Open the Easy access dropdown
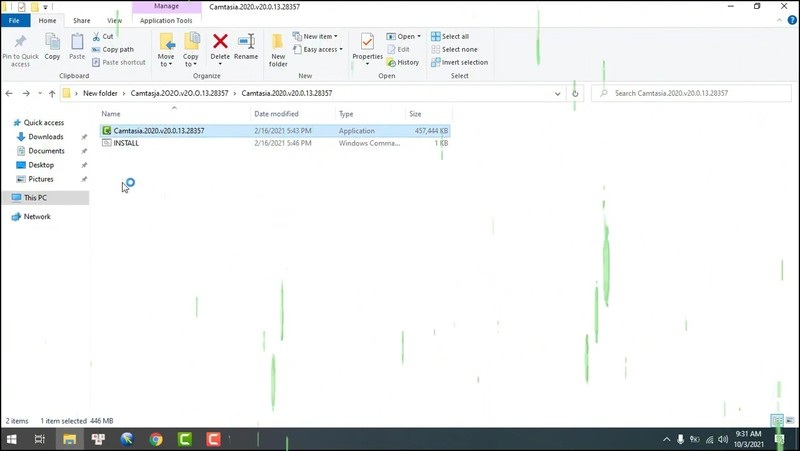This screenshot has height=451, width=800. click(x=318, y=49)
